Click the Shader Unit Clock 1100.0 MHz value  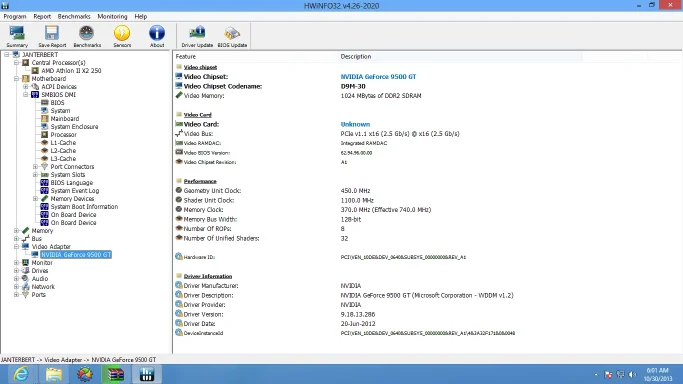click(357, 200)
